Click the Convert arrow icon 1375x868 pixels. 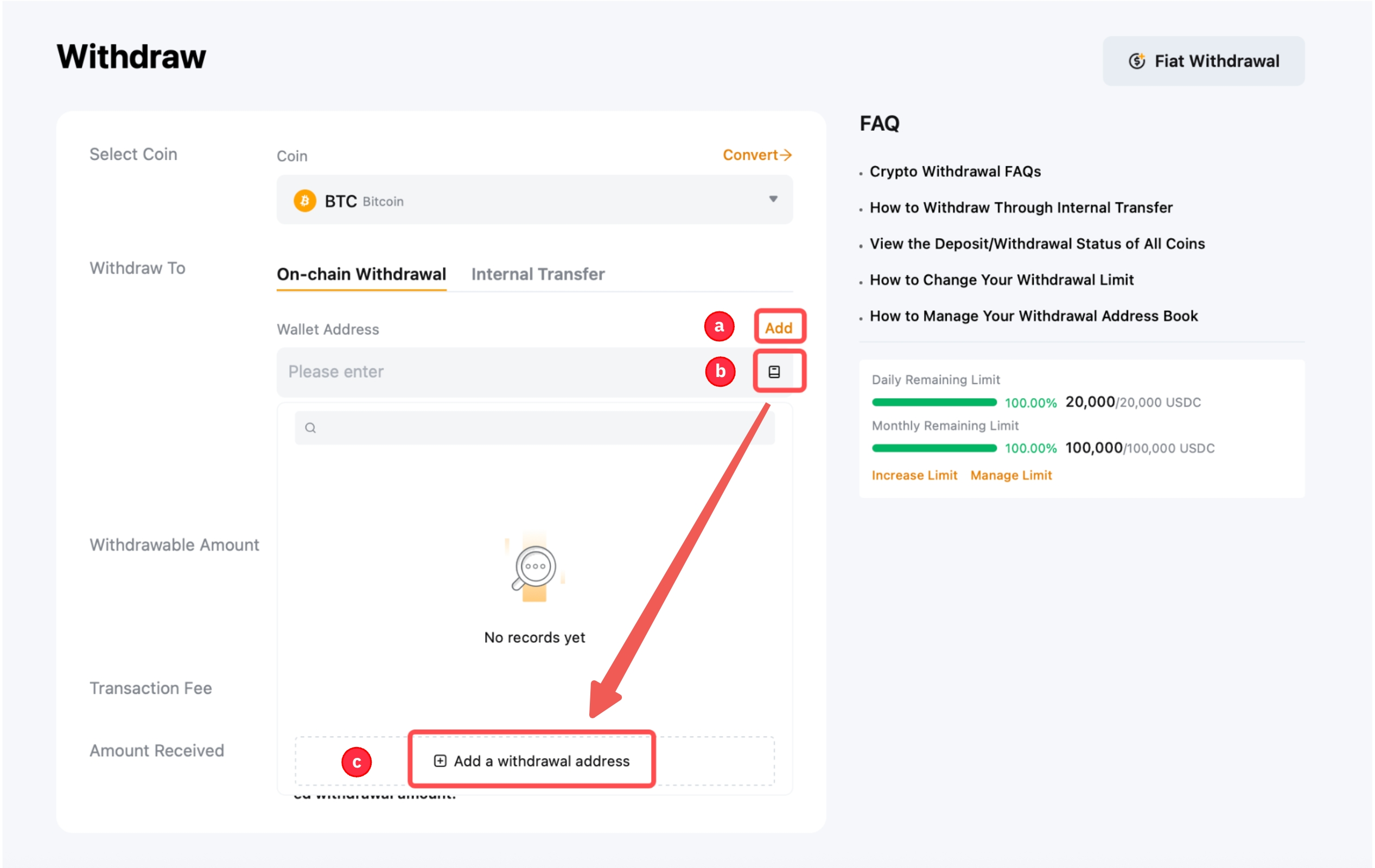(x=786, y=155)
